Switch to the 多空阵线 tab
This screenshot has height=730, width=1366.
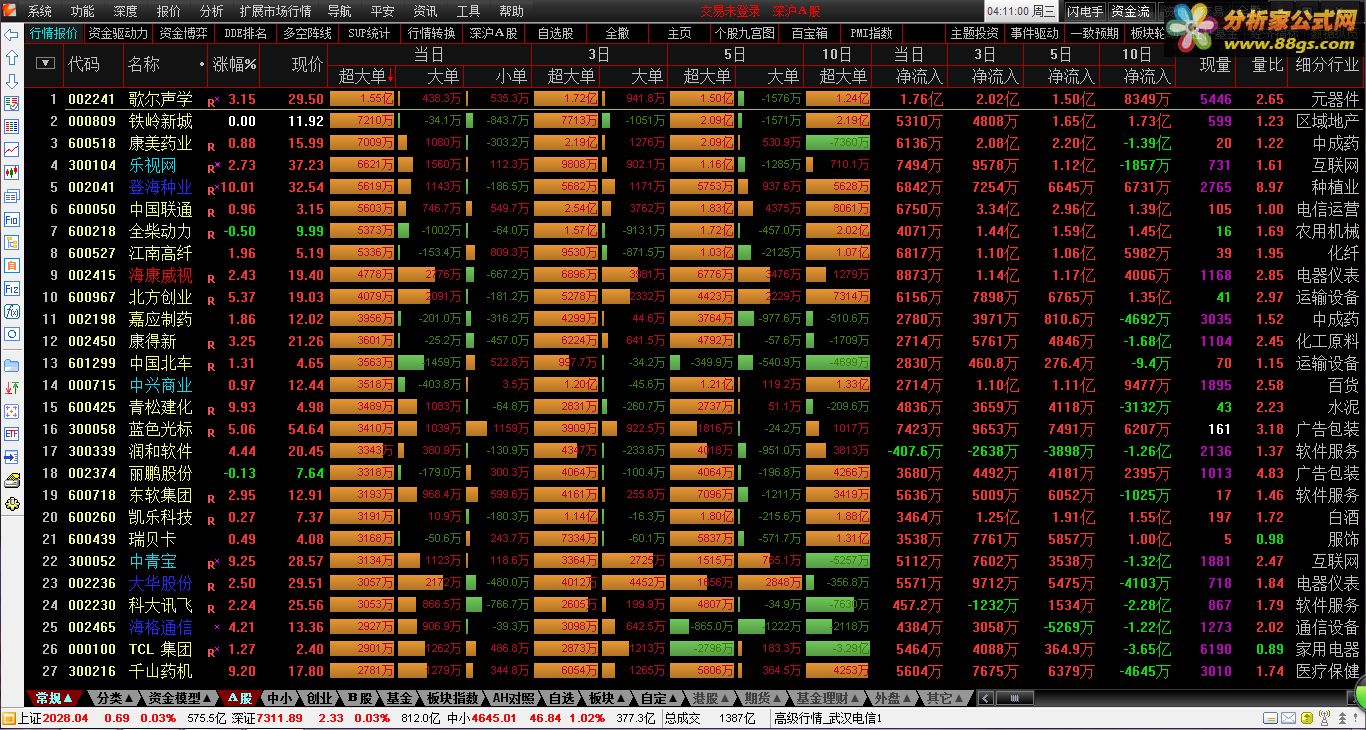[x=308, y=33]
